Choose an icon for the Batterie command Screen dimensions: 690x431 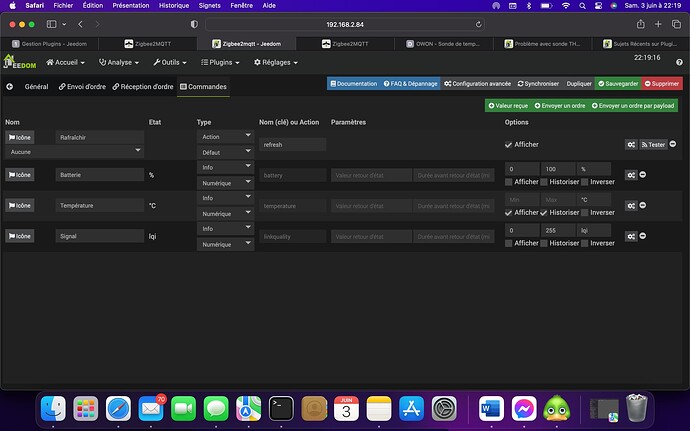[20, 175]
